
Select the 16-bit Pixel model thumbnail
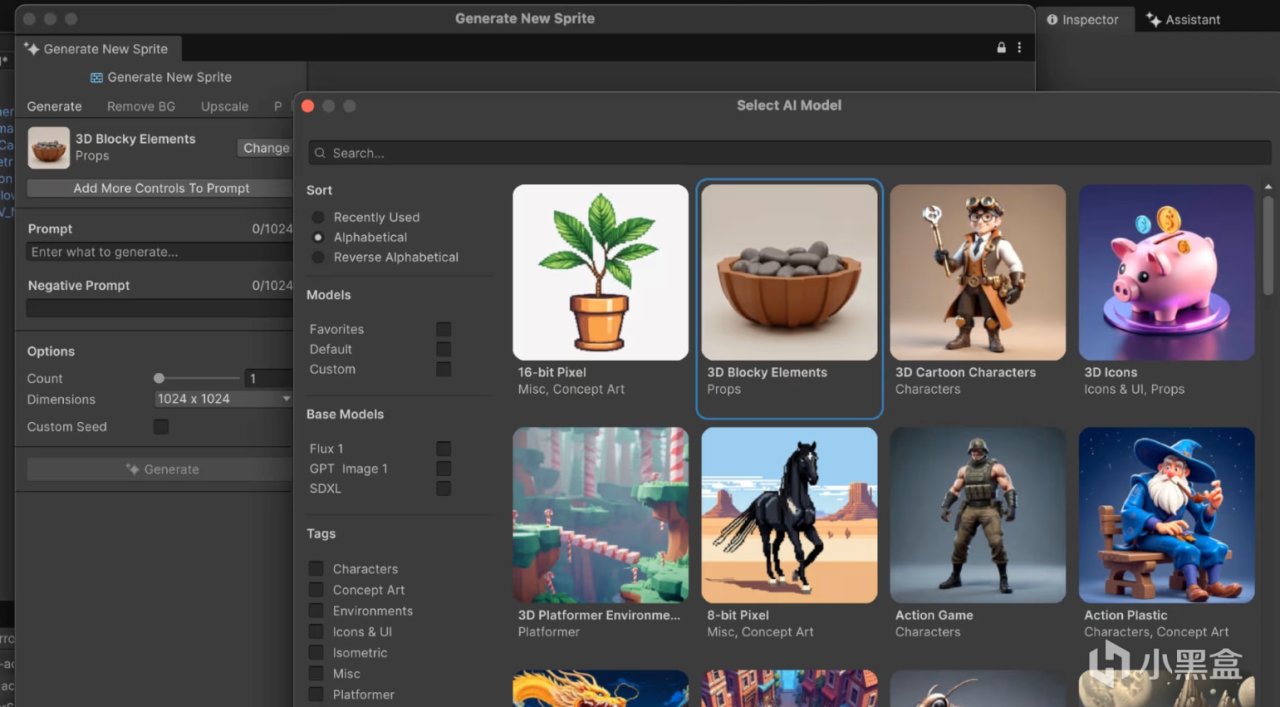(x=600, y=272)
